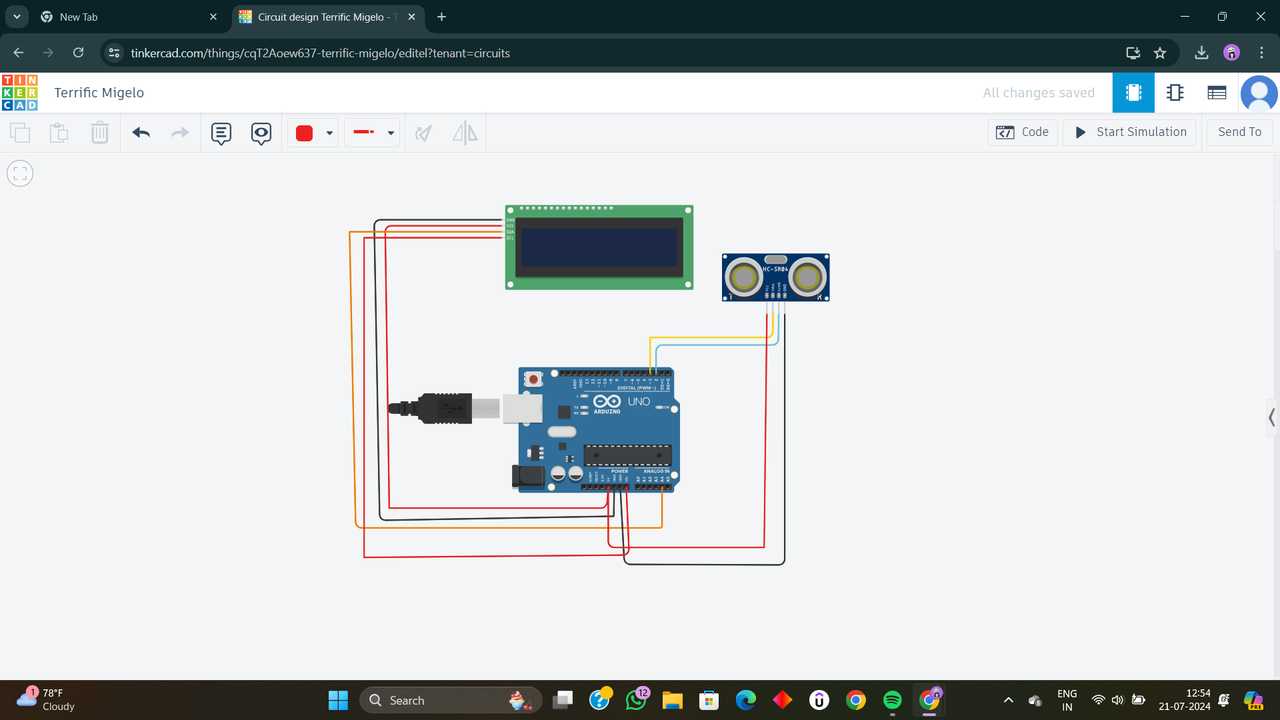1280x720 pixels.
Task: Expand the collapsed components side panel
Action: (x=1271, y=417)
